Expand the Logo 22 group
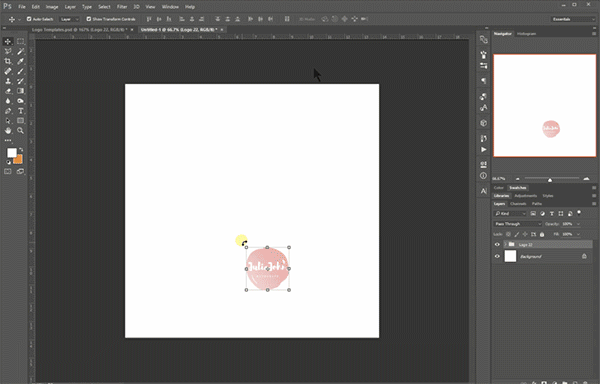Screen dimensions: 600x384 [x=505, y=244]
